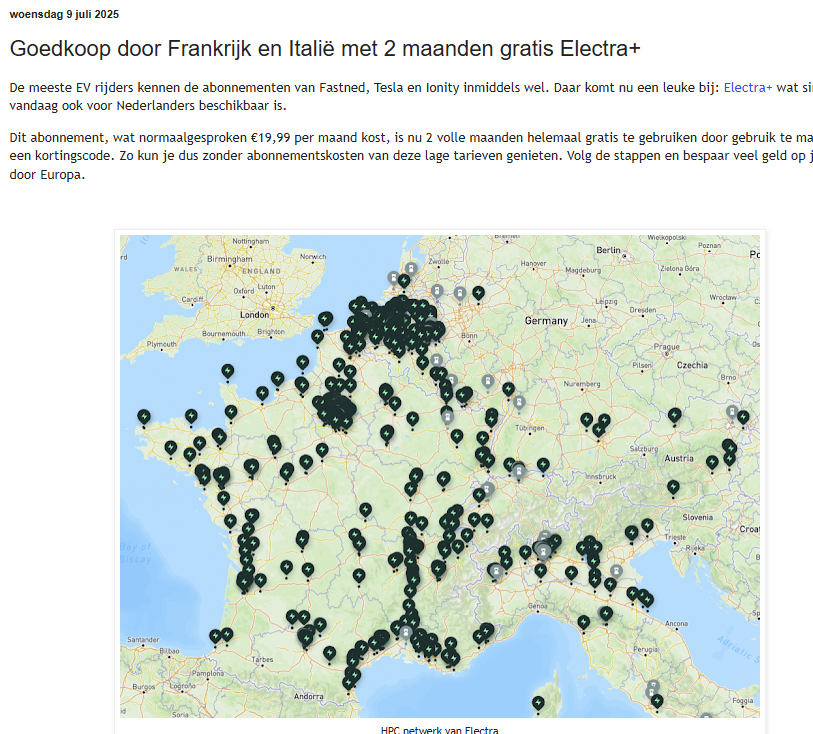Viewport: 813px width, 734px height.
Task: Click the Santander label on the map
Action: click(x=143, y=640)
